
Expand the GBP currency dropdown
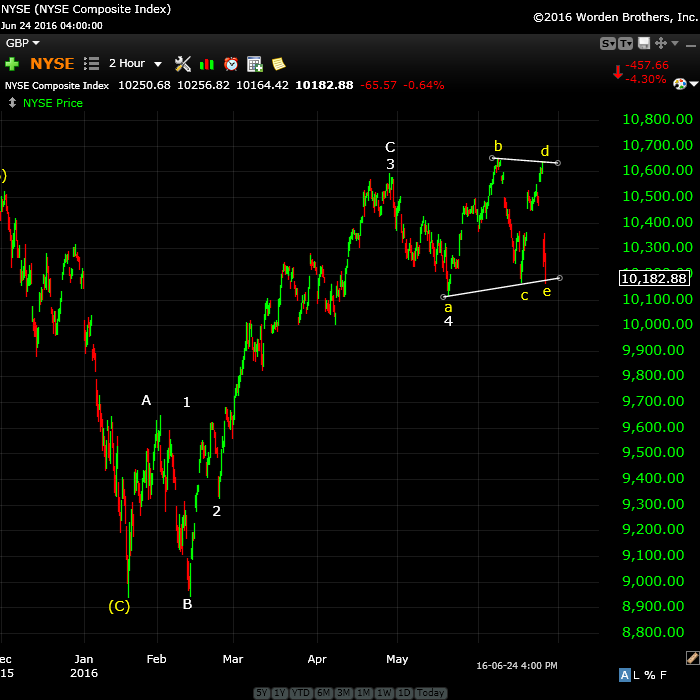pyautogui.click(x=22, y=43)
